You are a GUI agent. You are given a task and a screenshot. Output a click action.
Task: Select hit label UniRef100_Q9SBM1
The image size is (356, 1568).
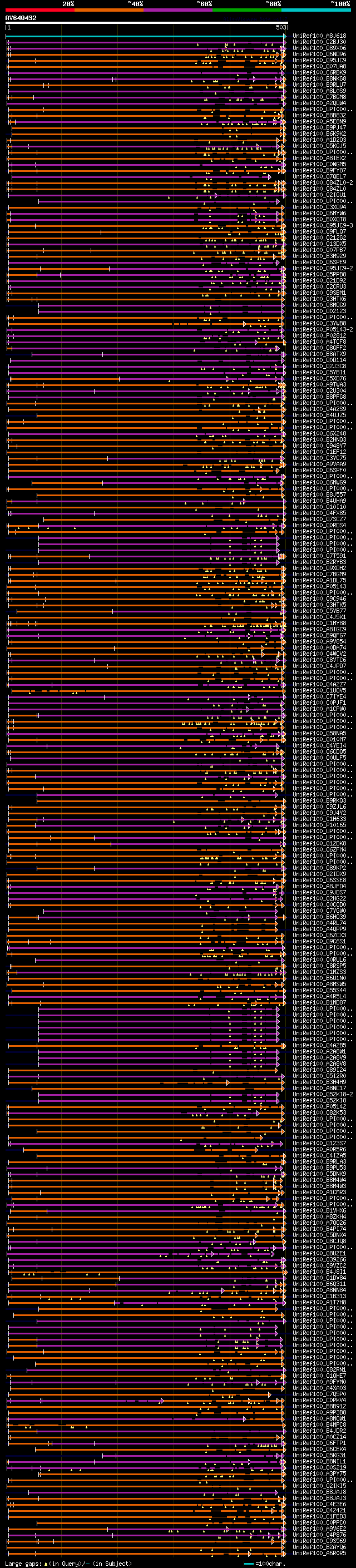coord(319,293)
